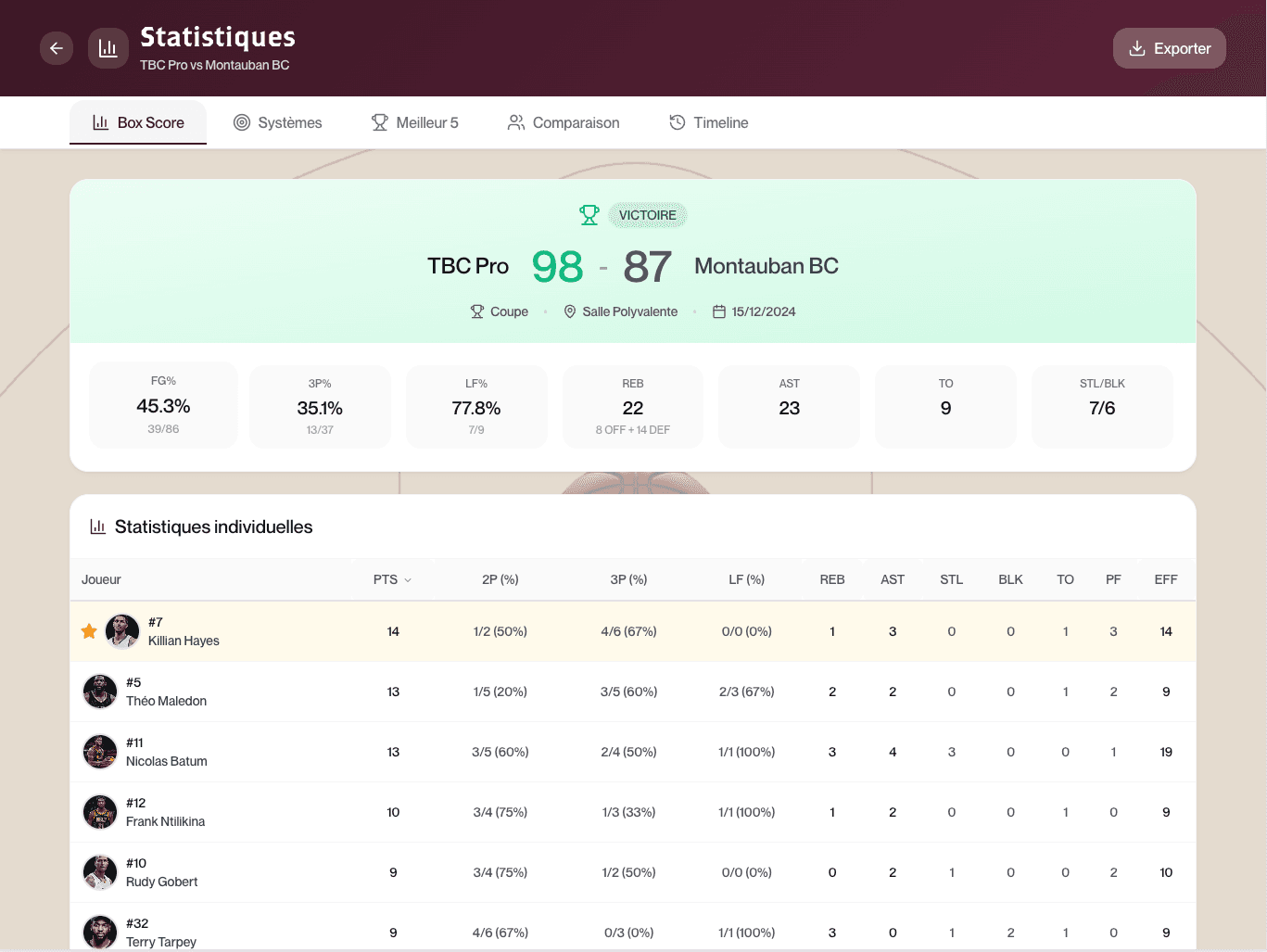The height and width of the screenshot is (952, 1267).
Task: Click the back arrow in the header
Action: click(56, 47)
